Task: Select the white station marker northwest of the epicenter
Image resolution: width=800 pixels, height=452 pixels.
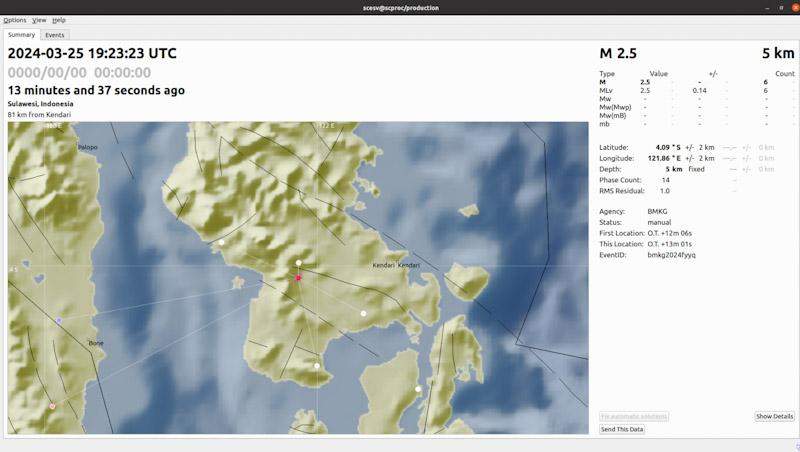Action: [221, 241]
